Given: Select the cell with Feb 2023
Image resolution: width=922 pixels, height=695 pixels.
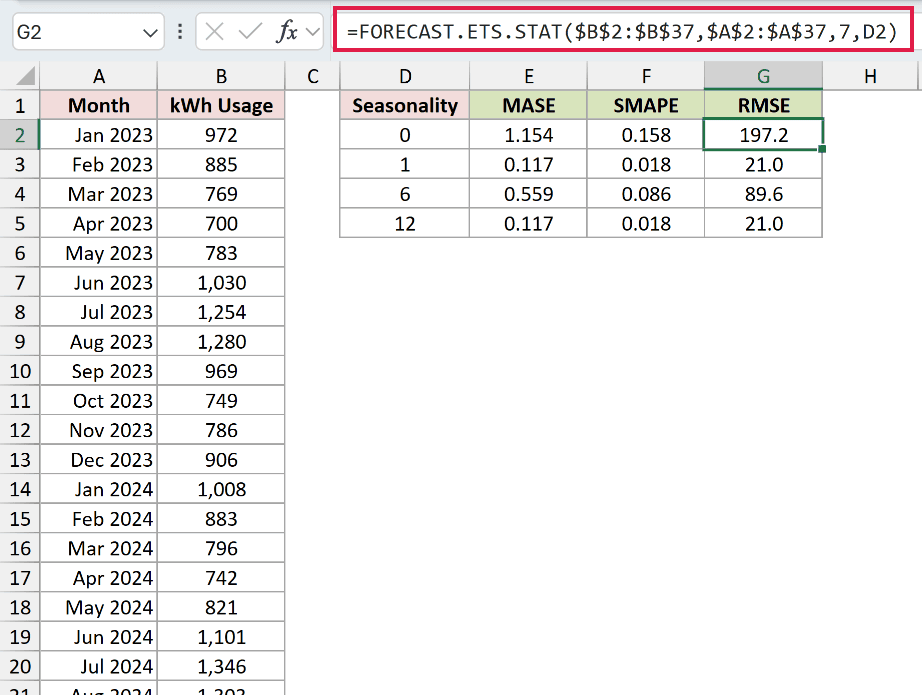Looking at the screenshot, I should (99, 165).
